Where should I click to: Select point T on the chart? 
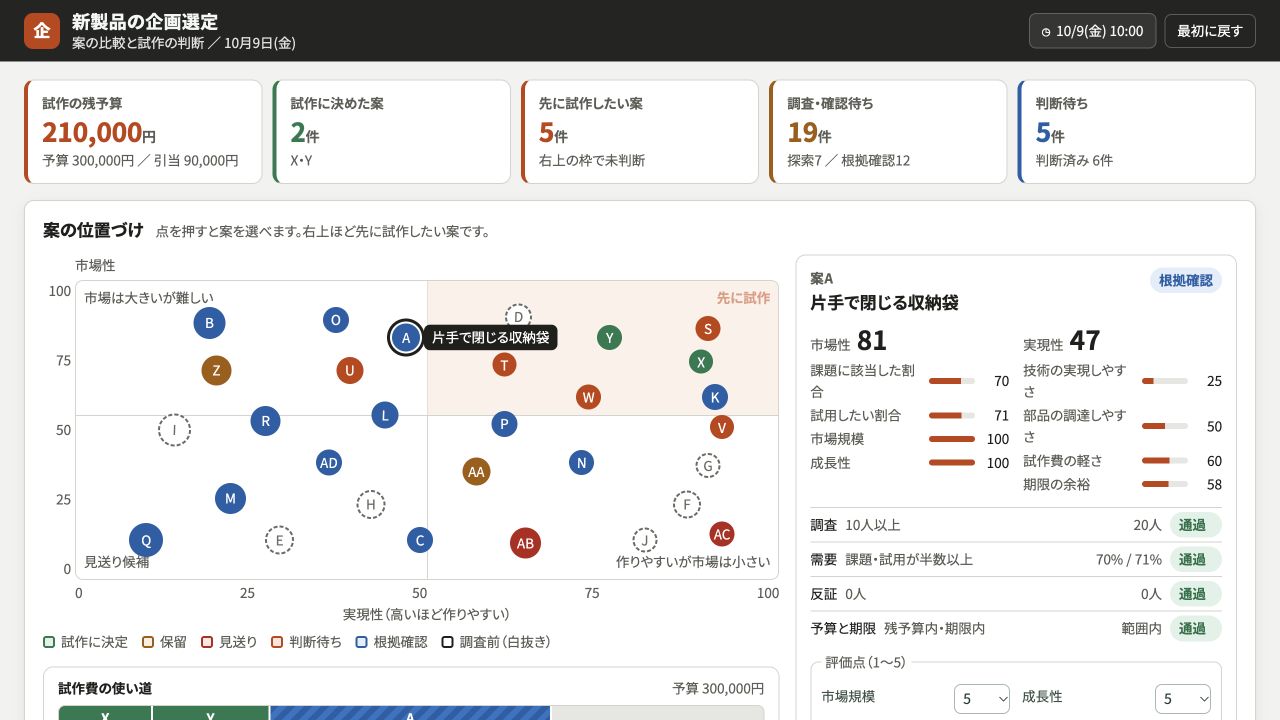[x=504, y=365]
